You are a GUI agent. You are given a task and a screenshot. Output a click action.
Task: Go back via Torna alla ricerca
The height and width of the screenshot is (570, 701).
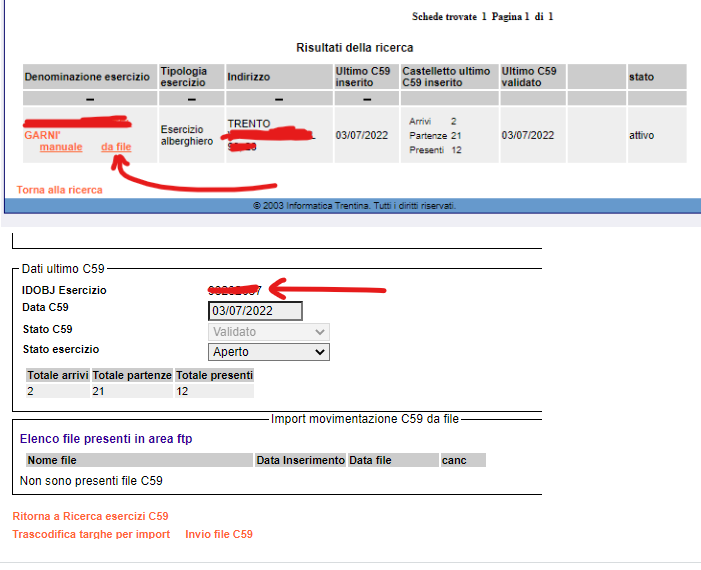tap(59, 190)
